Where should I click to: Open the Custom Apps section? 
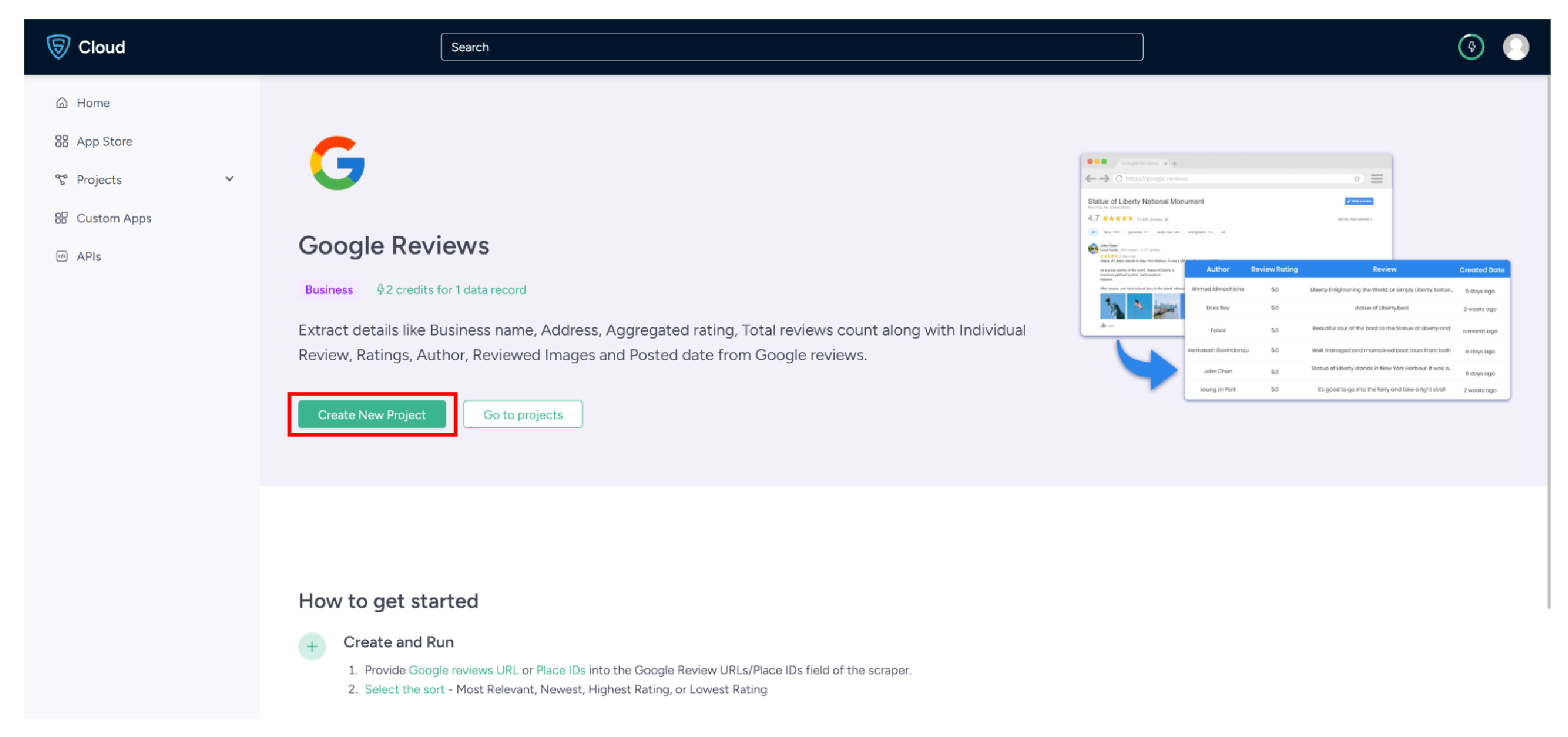pyautogui.click(x=114, y=218)
